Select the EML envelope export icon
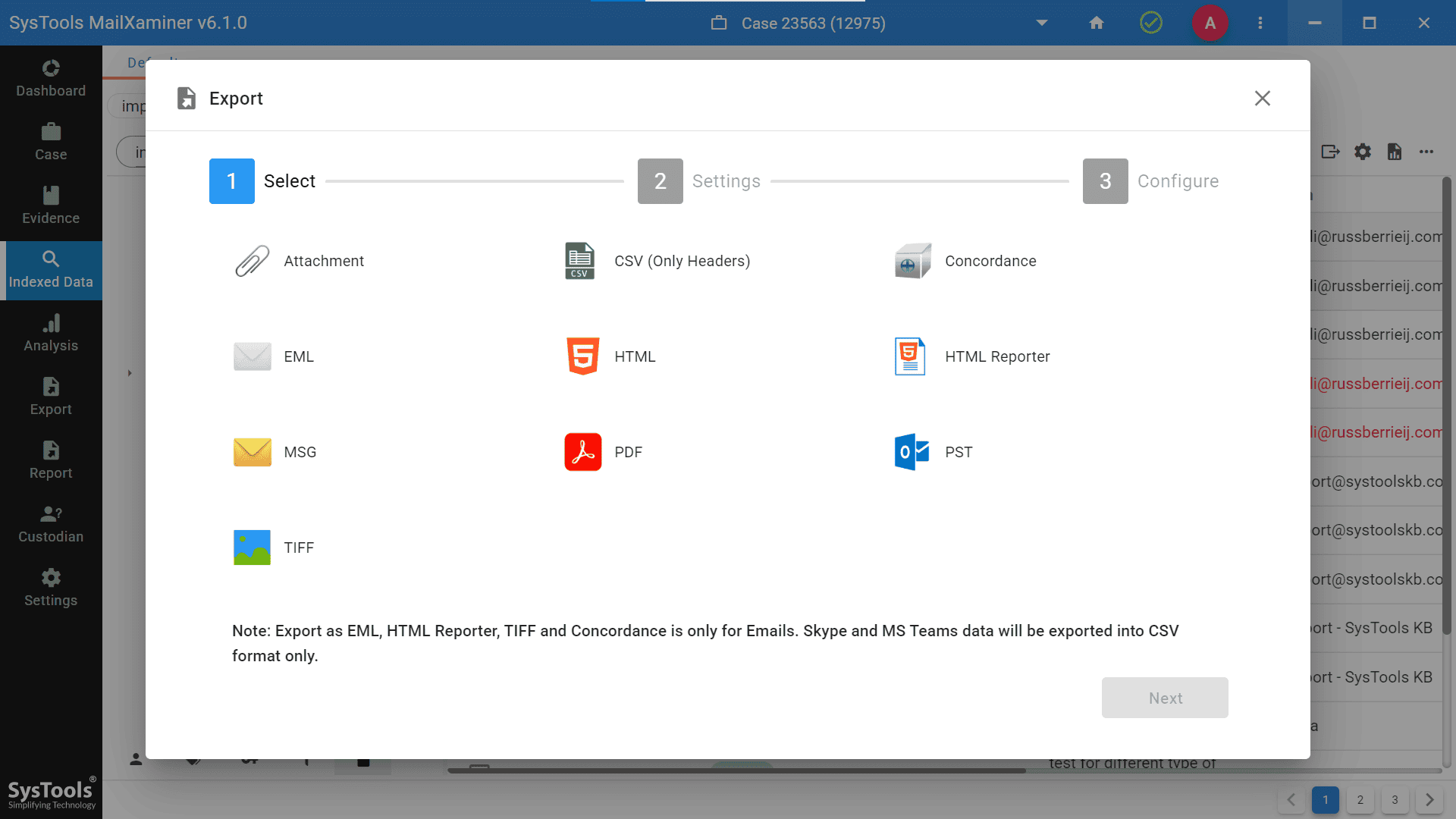The image size is (1456, 819). coord(252,356)
